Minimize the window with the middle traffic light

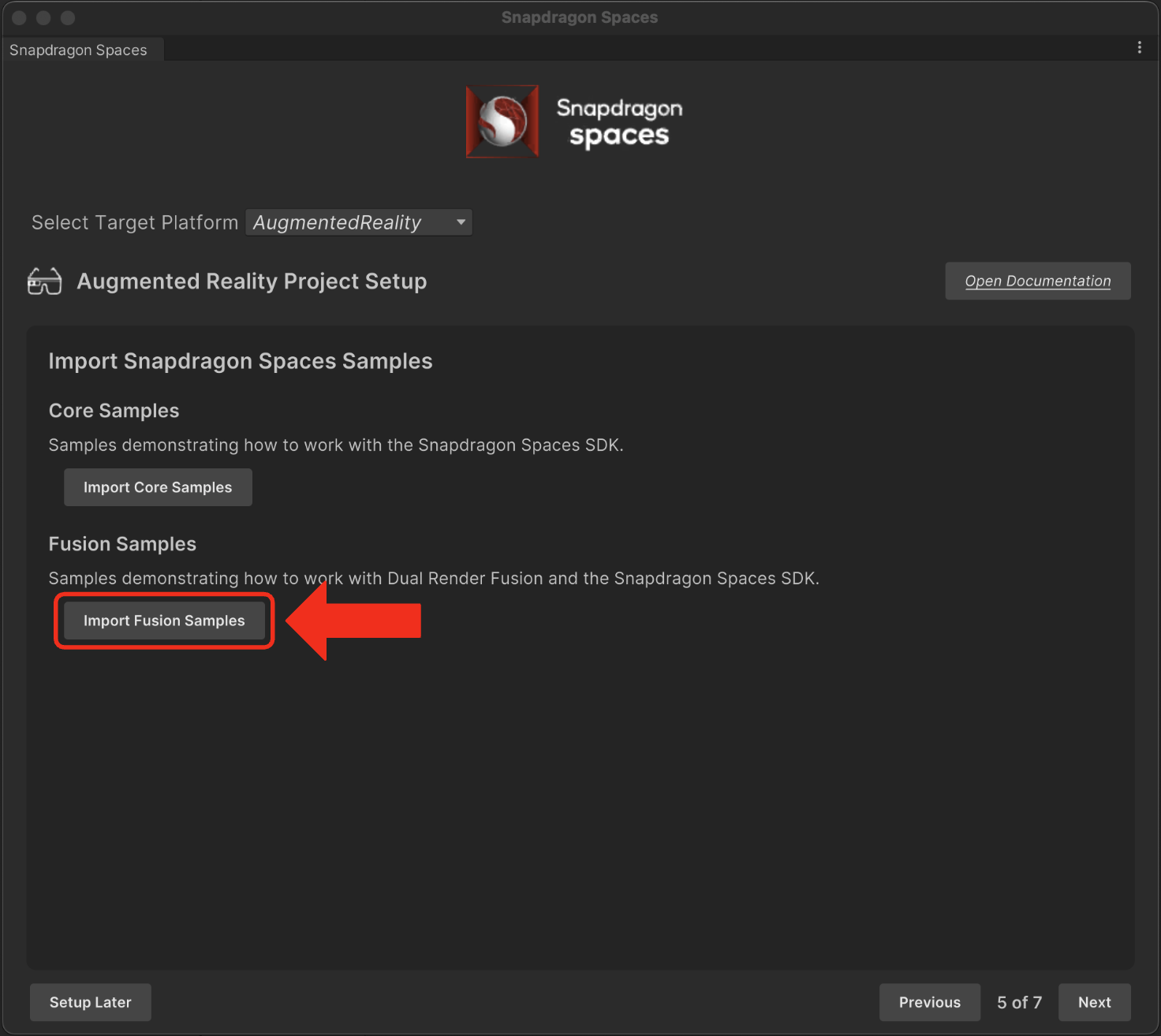[x=43, y=17]
